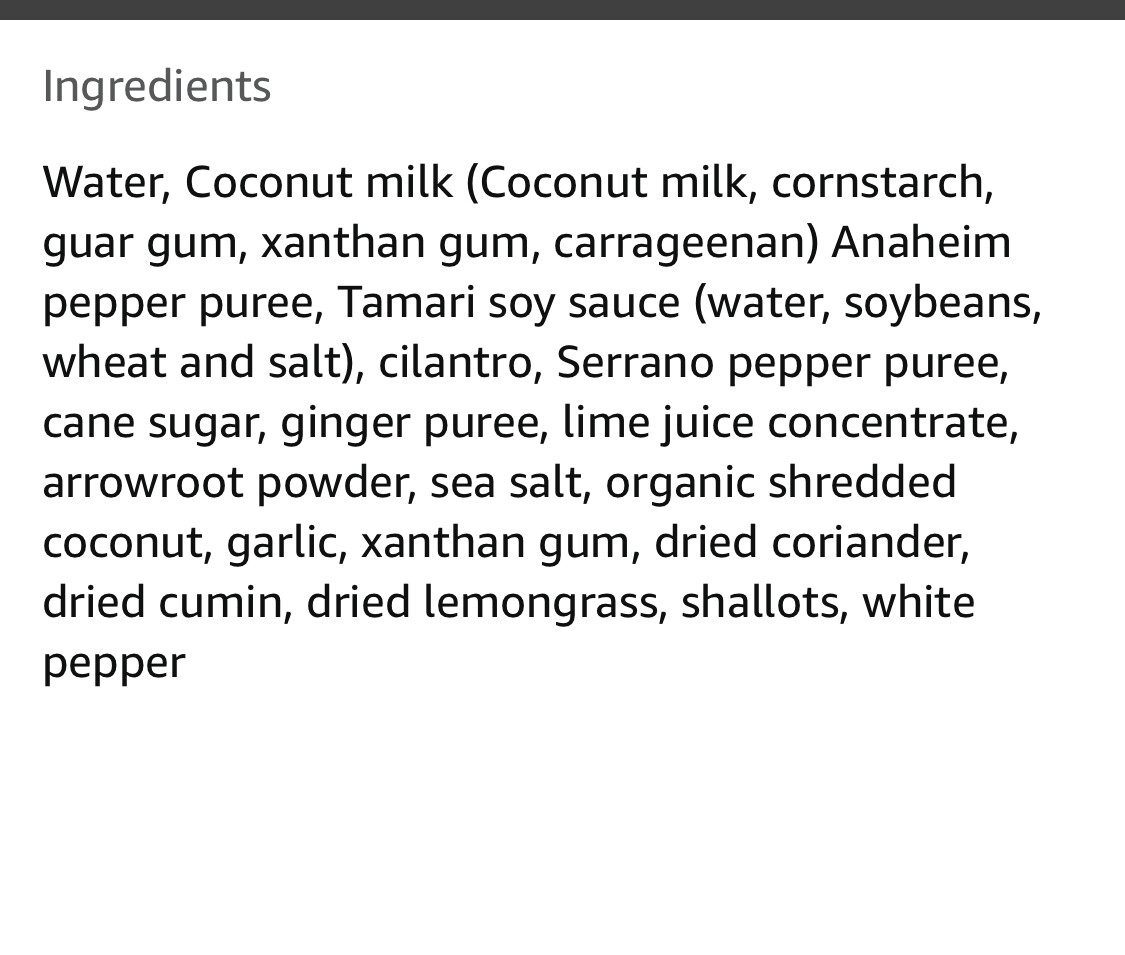Select the word "shredded"

pyautogui.click(x=861, y=483)
